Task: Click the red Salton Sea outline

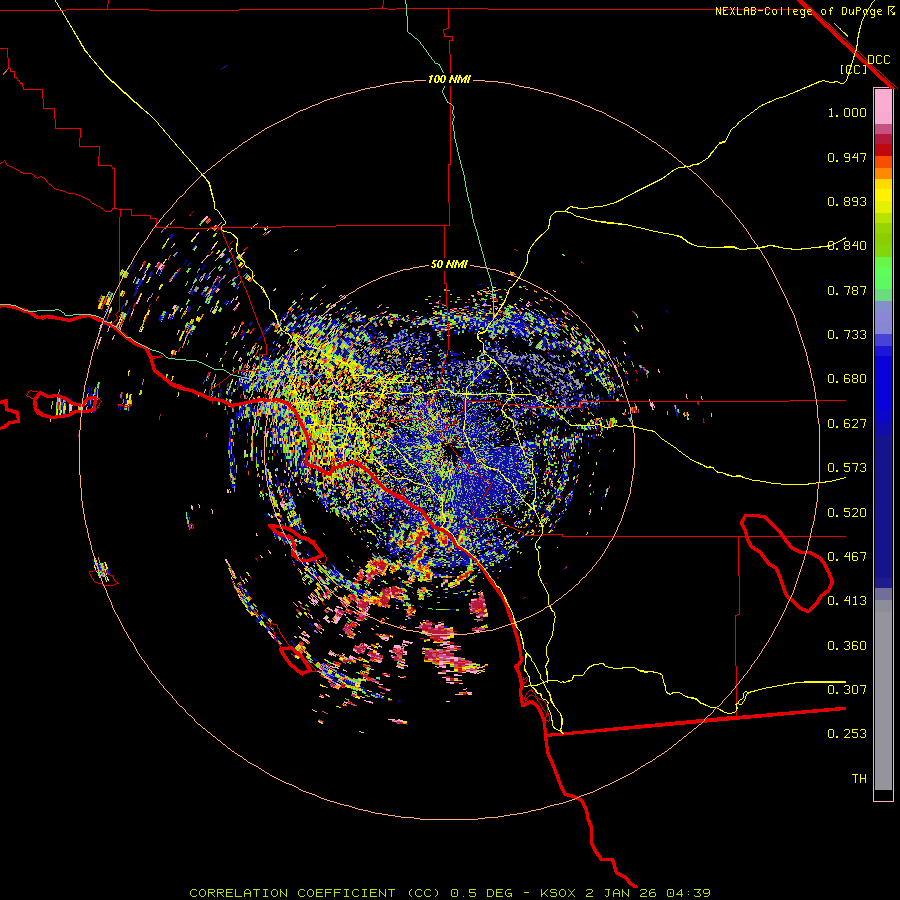Action: (x=786, y=563)
